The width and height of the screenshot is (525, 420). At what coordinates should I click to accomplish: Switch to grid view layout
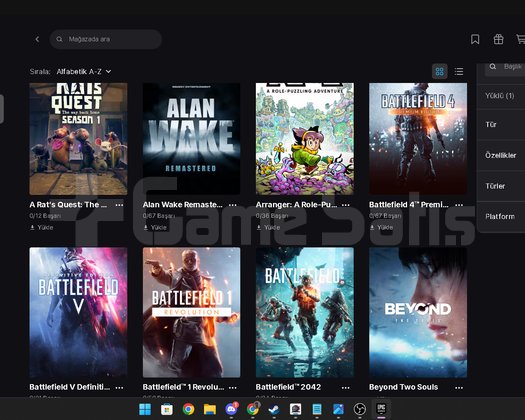[439, 71]
